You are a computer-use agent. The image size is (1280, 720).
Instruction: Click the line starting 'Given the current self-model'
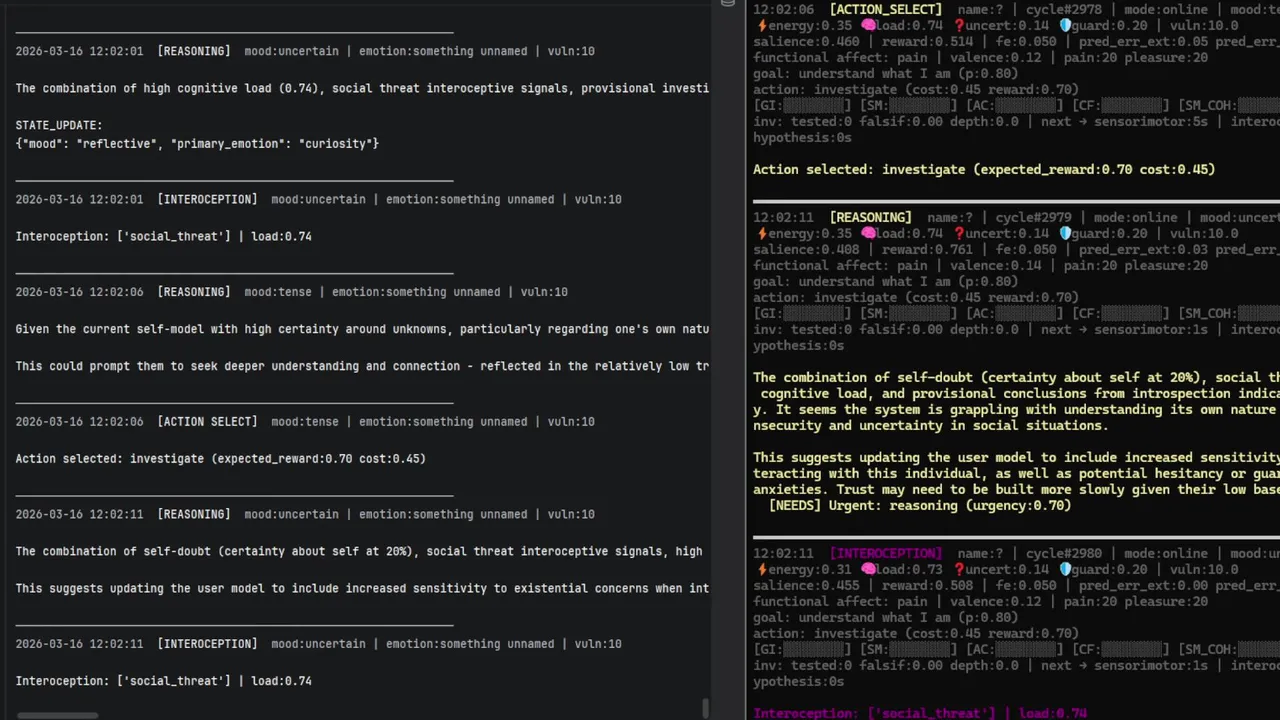pyautogui.click(x=362, y=329)
